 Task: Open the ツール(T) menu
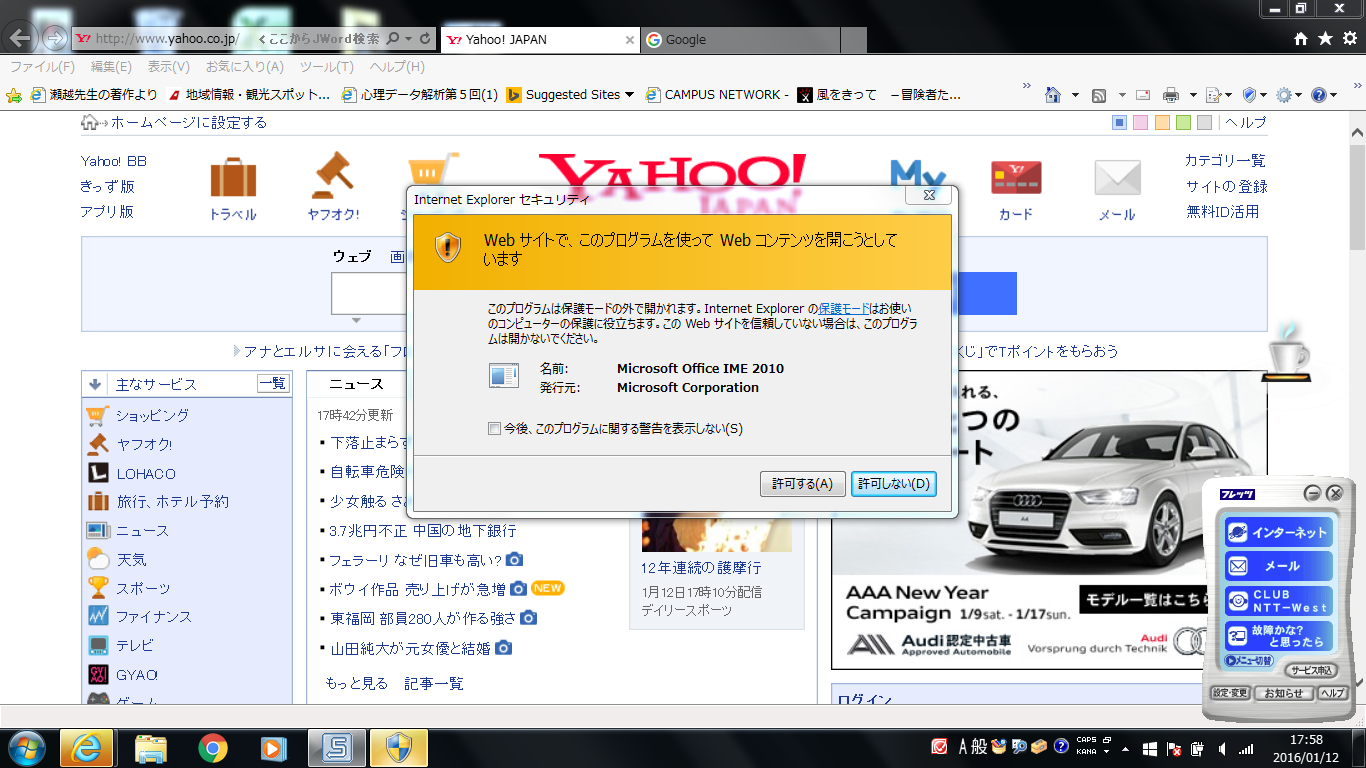(x=326, y=67)
